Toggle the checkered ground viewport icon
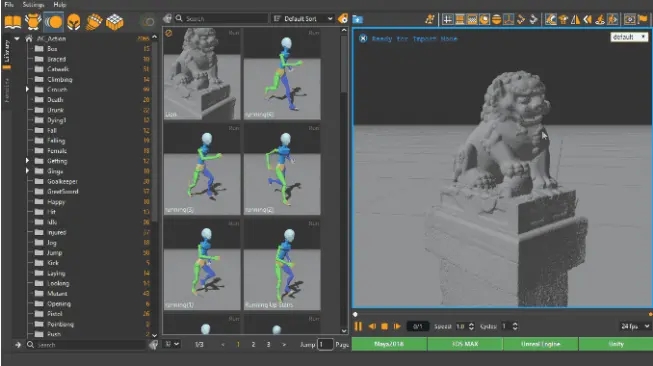The height and width of the screenshot is (366, 653). tap(472, 19)
